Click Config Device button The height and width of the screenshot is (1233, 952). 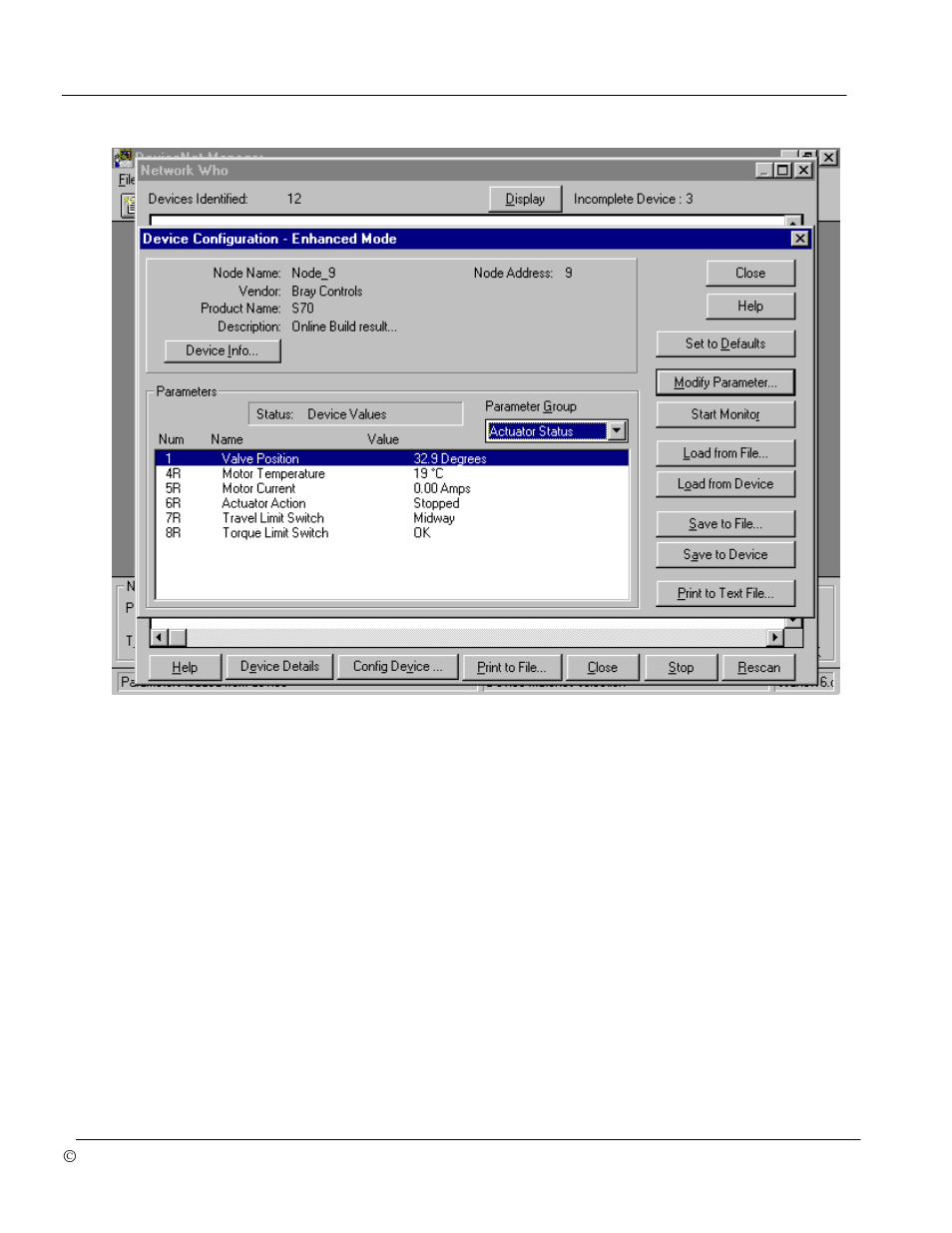(x=397, y=667)
